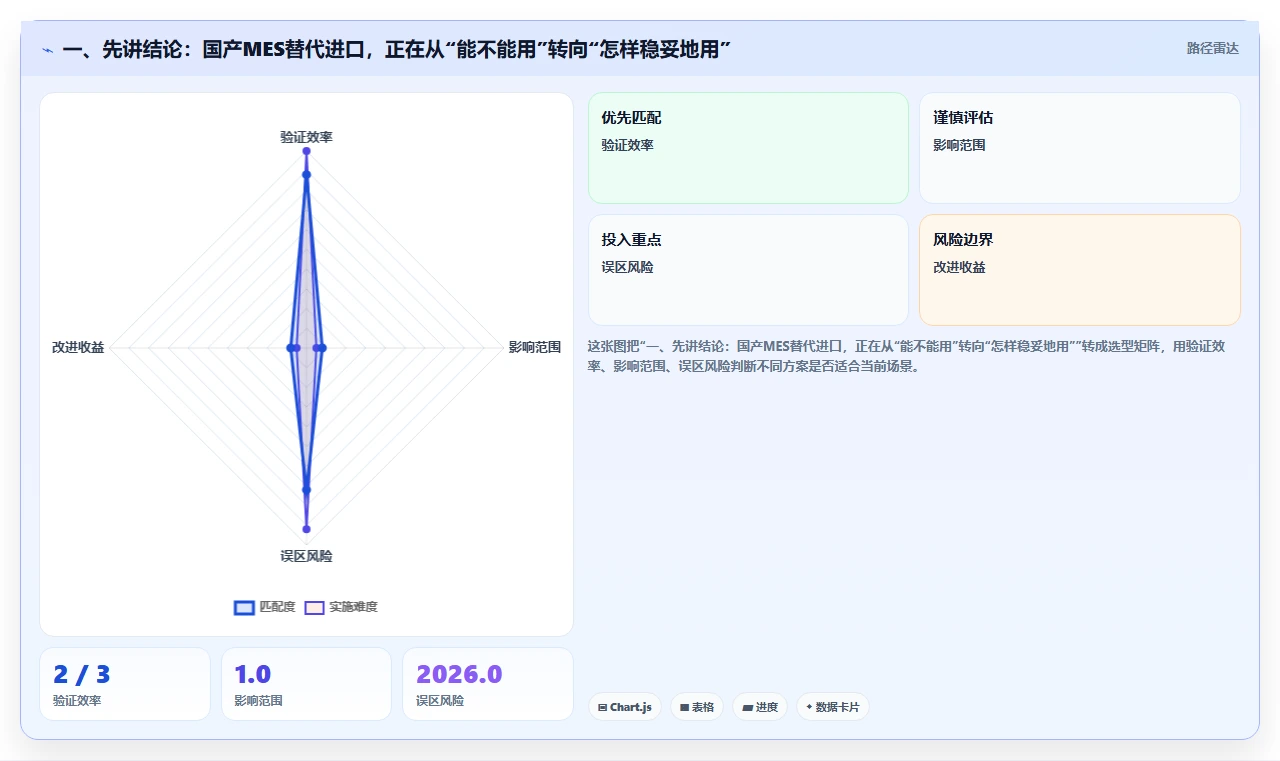Click the 2 / 3 验证效率 stat card

click(x=125, y=684)
